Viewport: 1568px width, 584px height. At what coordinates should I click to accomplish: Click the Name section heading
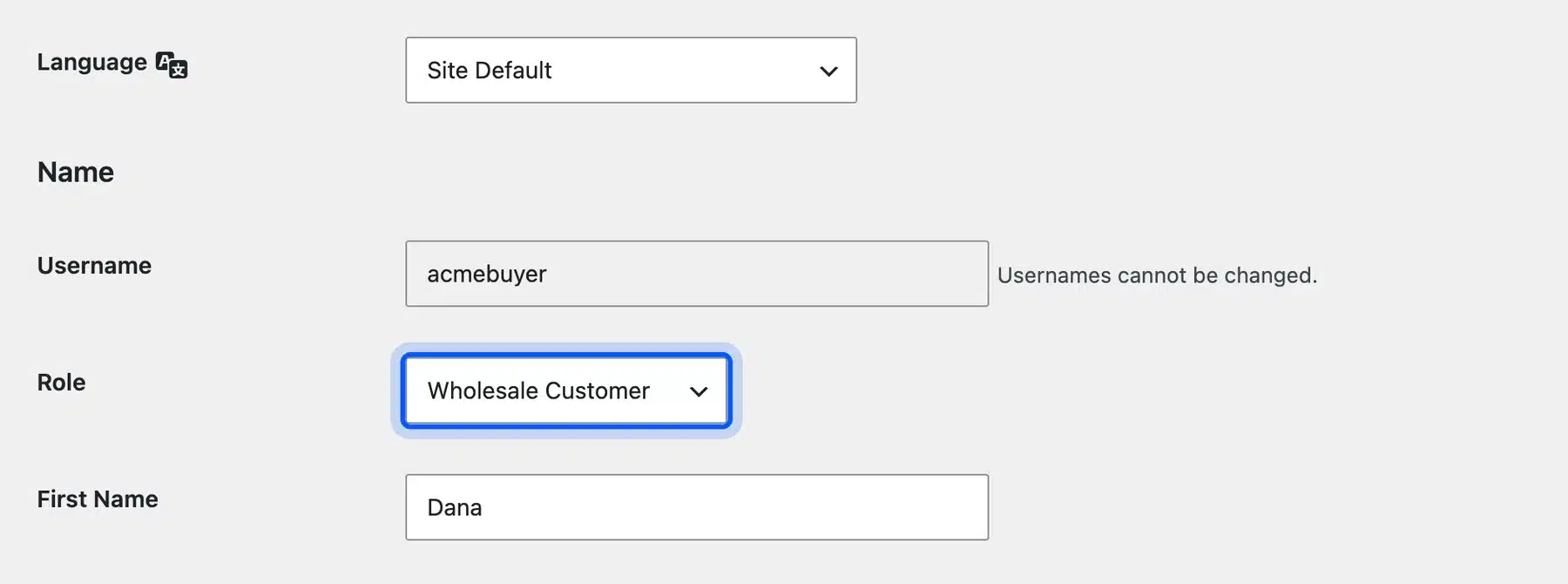click(x=76, y=173)
